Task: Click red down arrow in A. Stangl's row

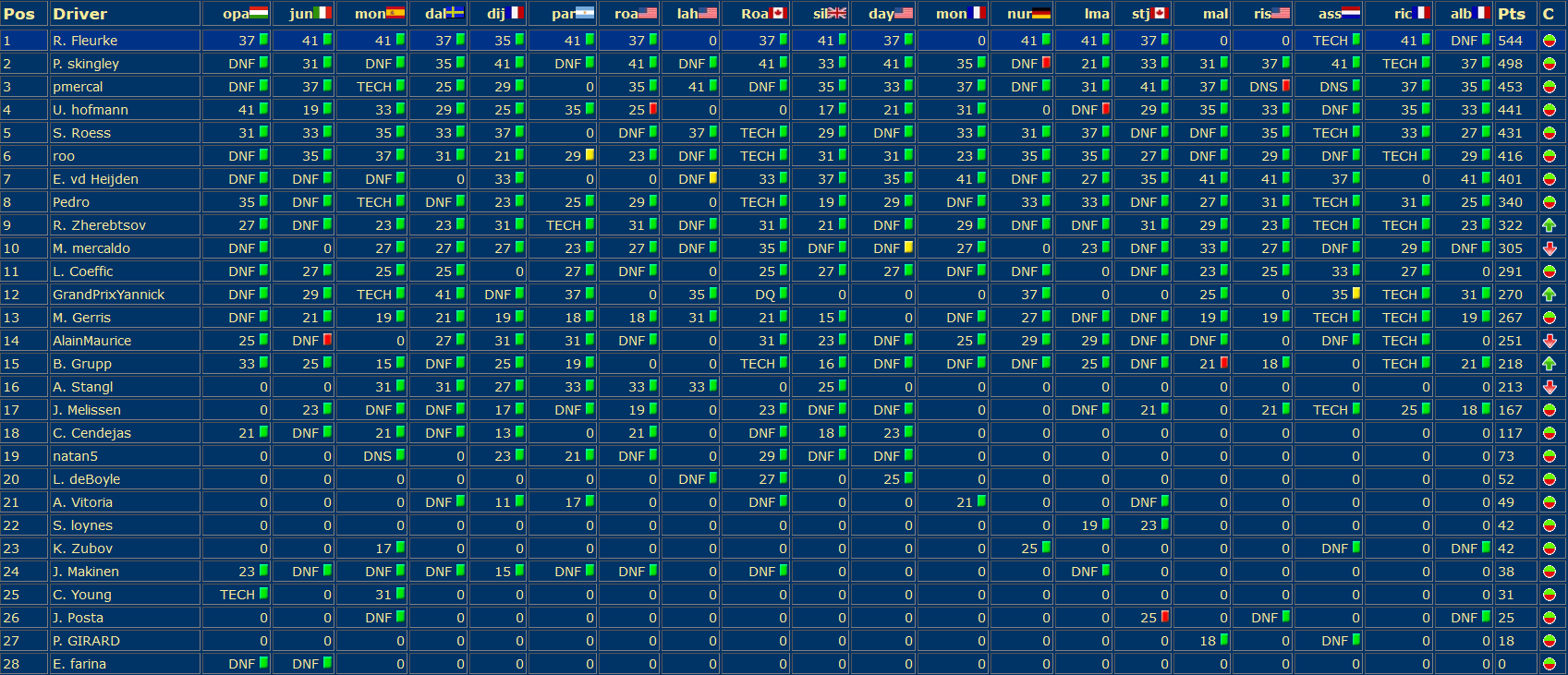Action: click(1550, 387)
